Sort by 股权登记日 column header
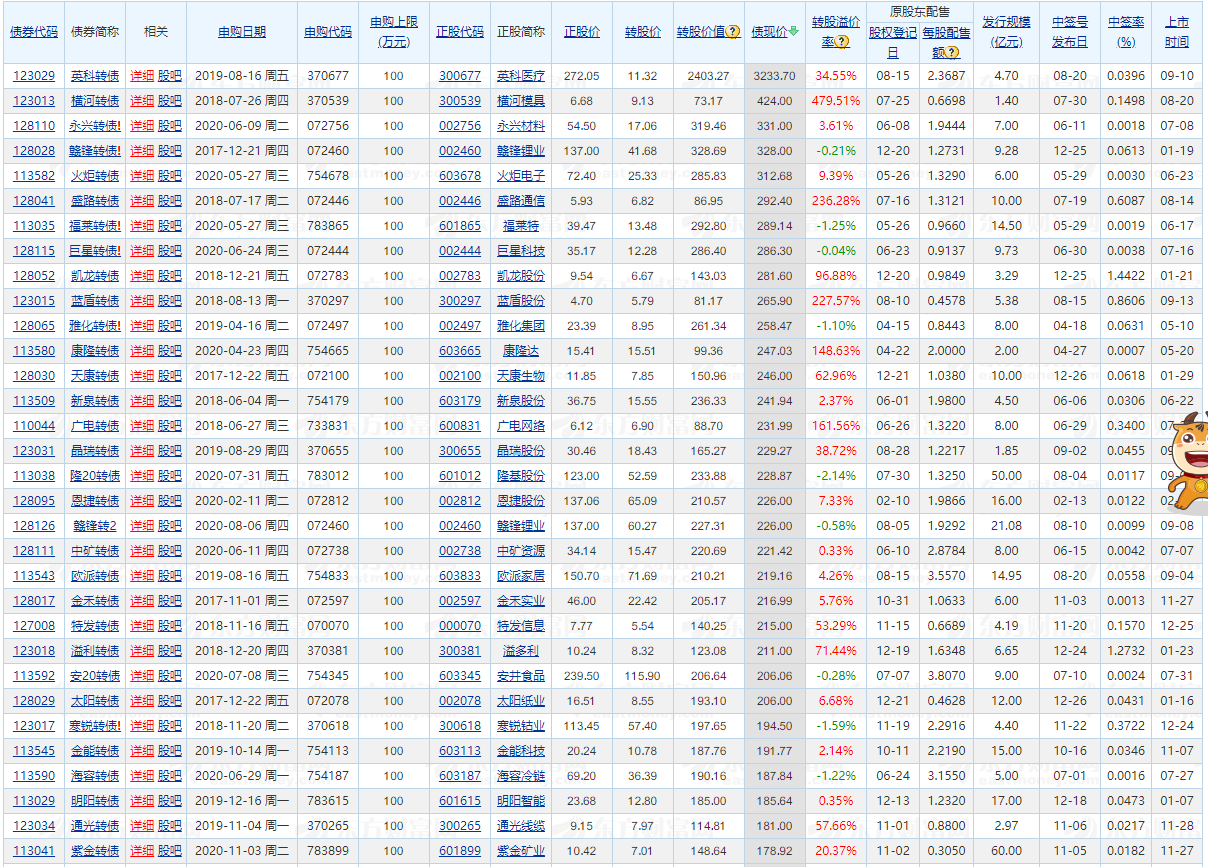The image size is (1208, 867). (x=893, y=42)
